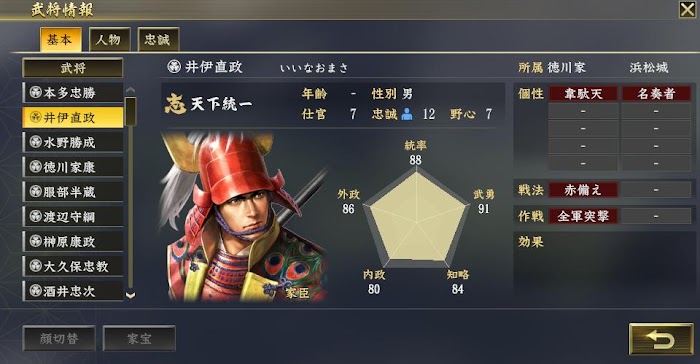Viewport: 700px width, 364px height.
Task: Open the 忠誠 tab
Action: (x=158, y=40)
